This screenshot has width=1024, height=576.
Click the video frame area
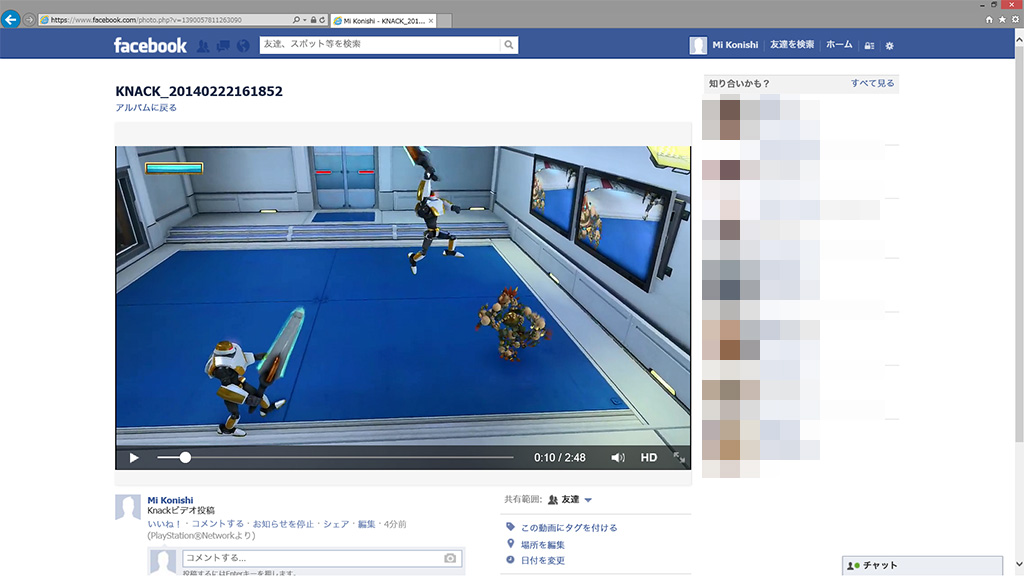[403, 296]
